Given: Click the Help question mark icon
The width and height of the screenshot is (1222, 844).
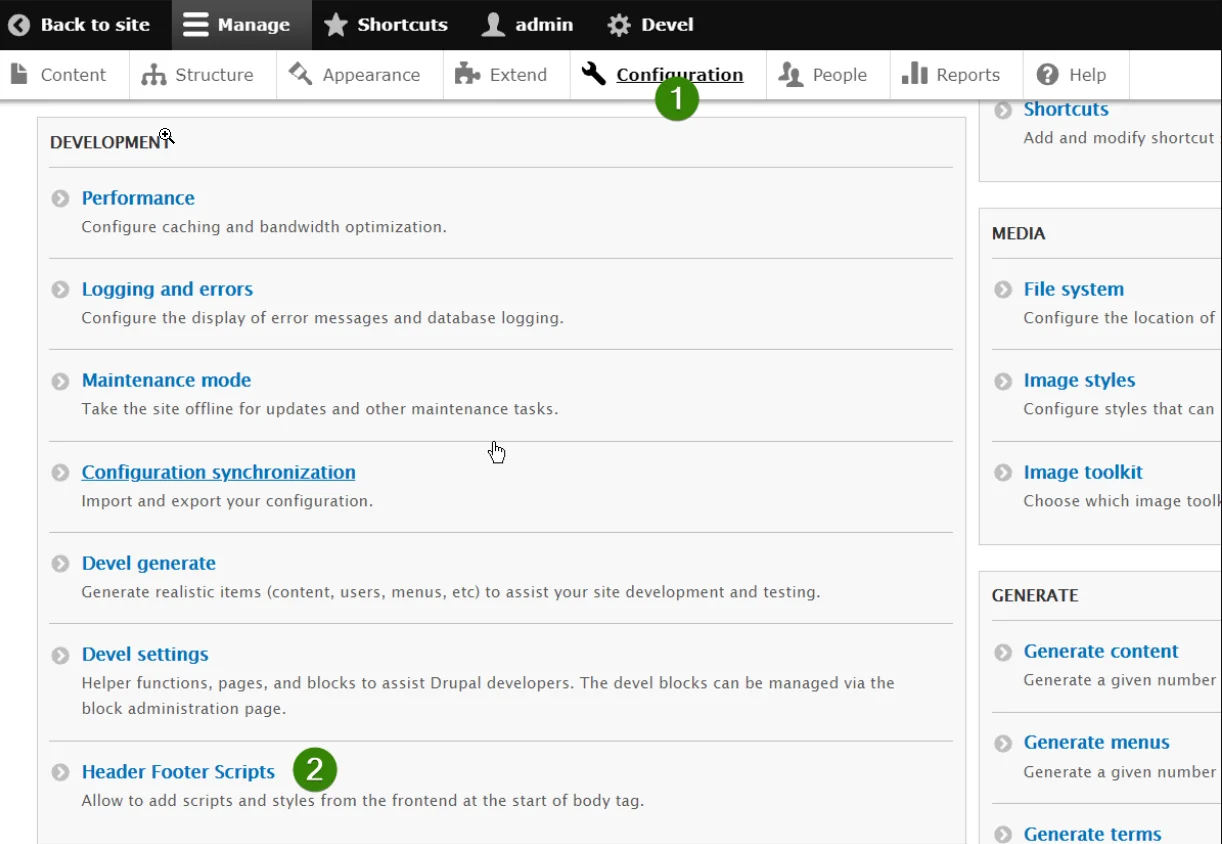Looking at the screenshot, I should point(1046,73).
